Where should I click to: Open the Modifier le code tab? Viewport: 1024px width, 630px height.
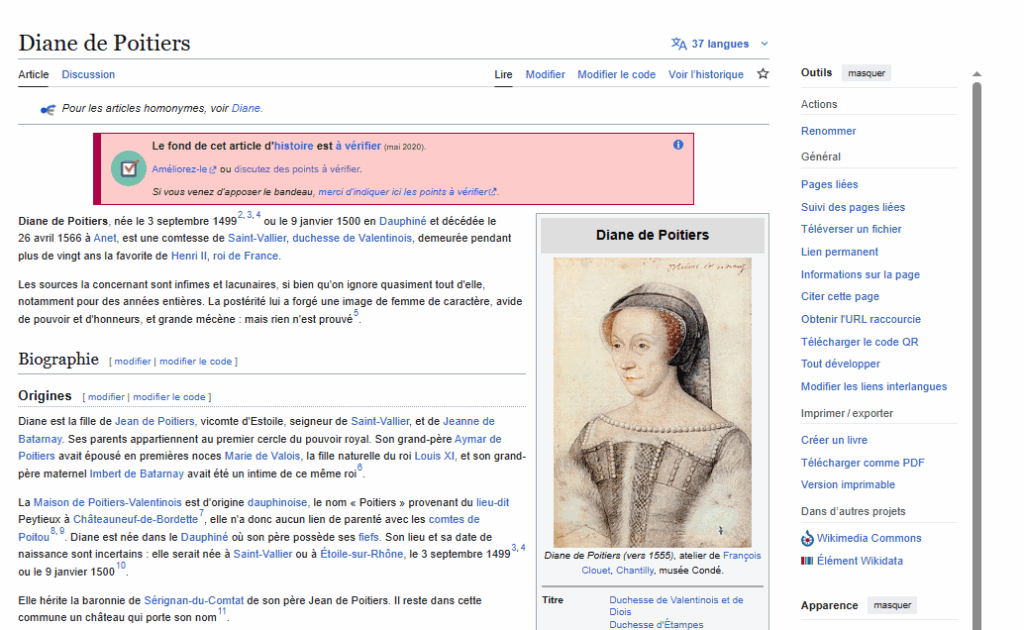click(616, 74)
